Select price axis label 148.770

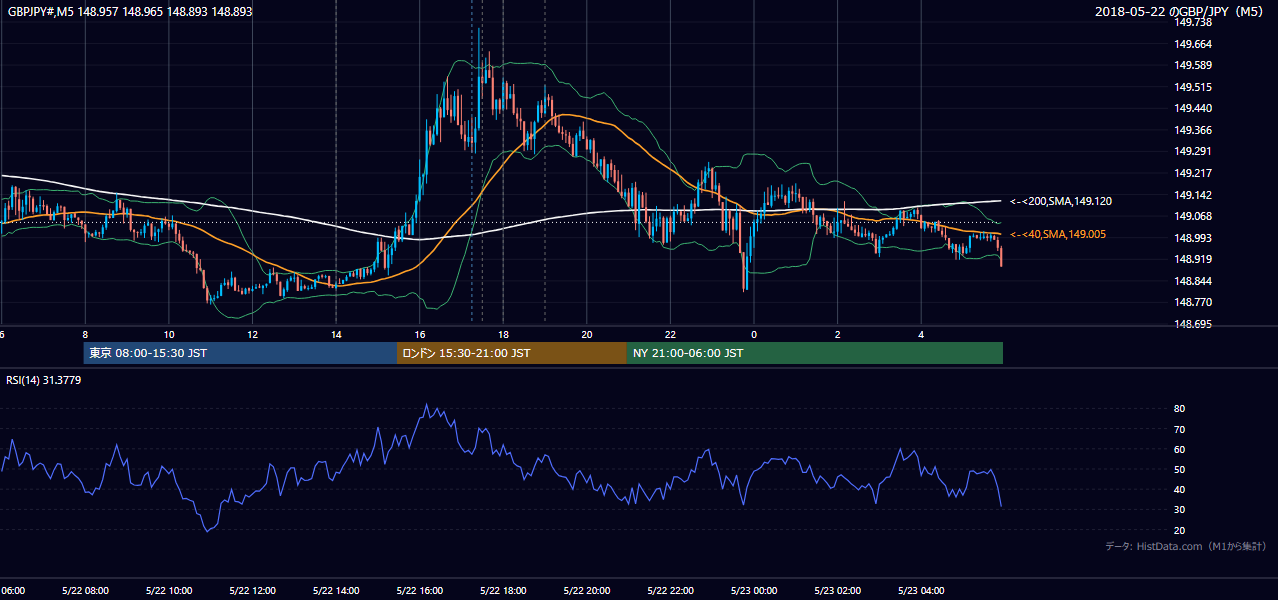pos(1193,302)
